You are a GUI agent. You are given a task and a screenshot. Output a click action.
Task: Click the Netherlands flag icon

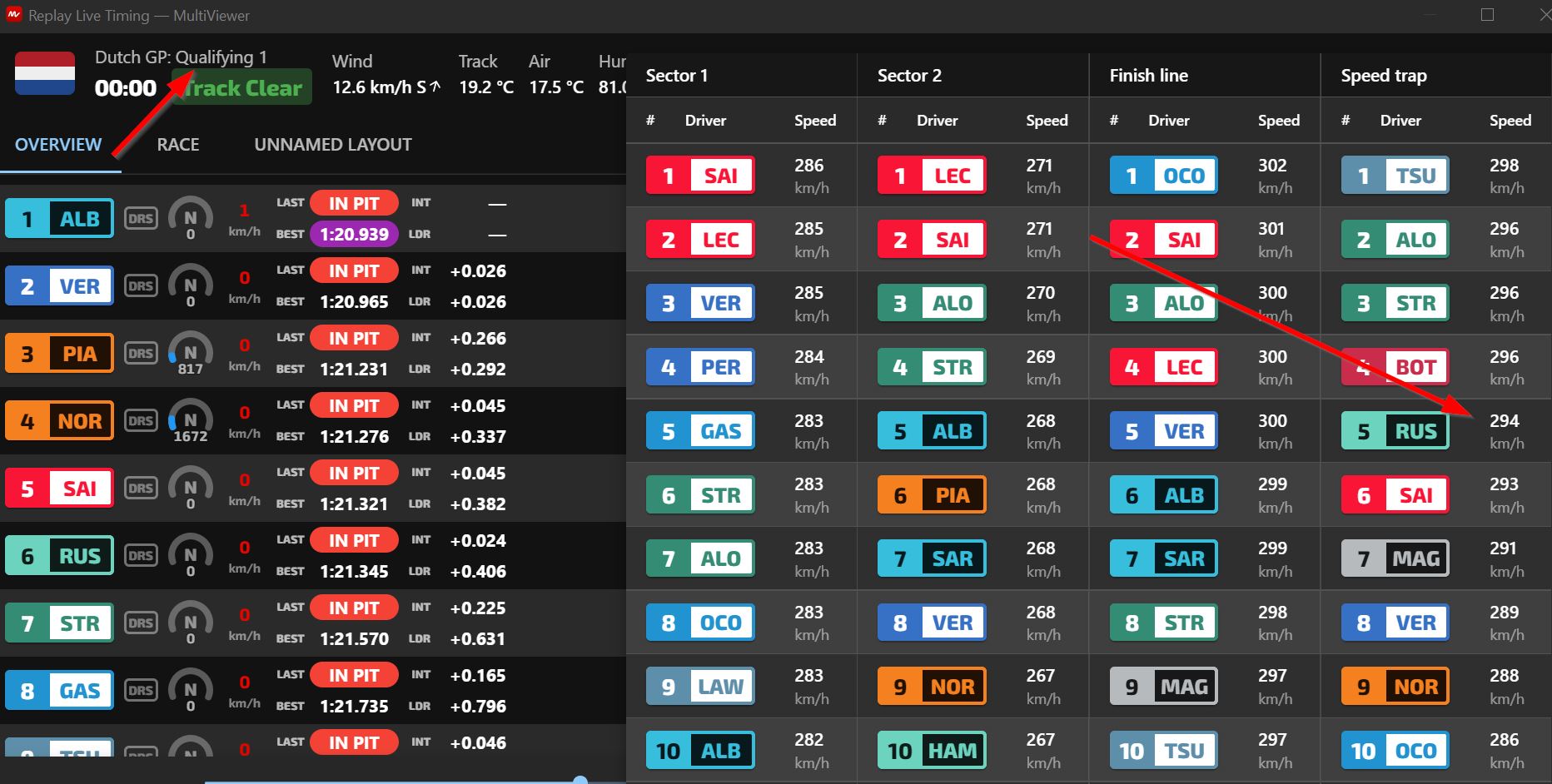tap(45, 73)
